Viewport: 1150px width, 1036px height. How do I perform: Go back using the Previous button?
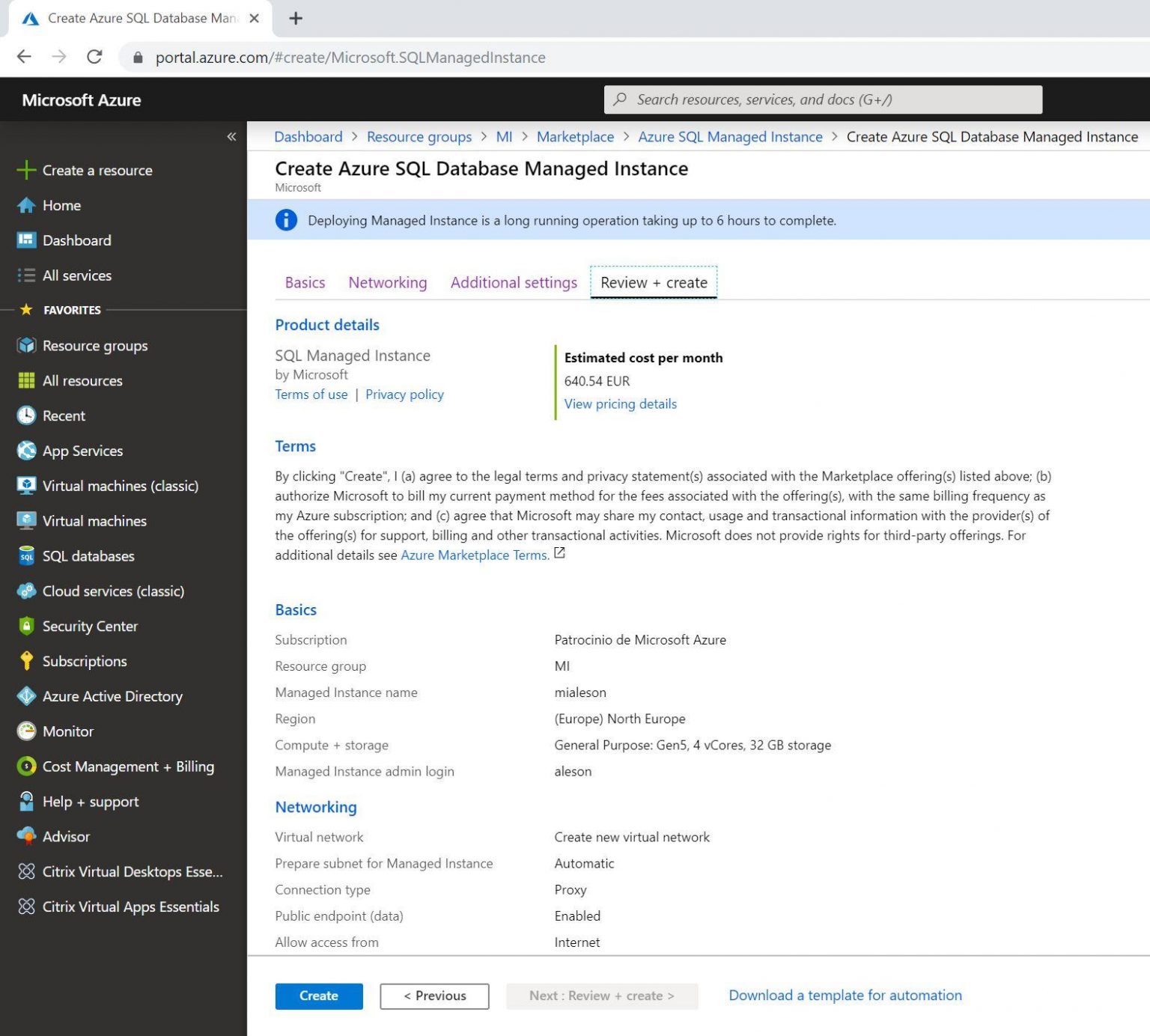pyautogui.click(x=434, y=996)
